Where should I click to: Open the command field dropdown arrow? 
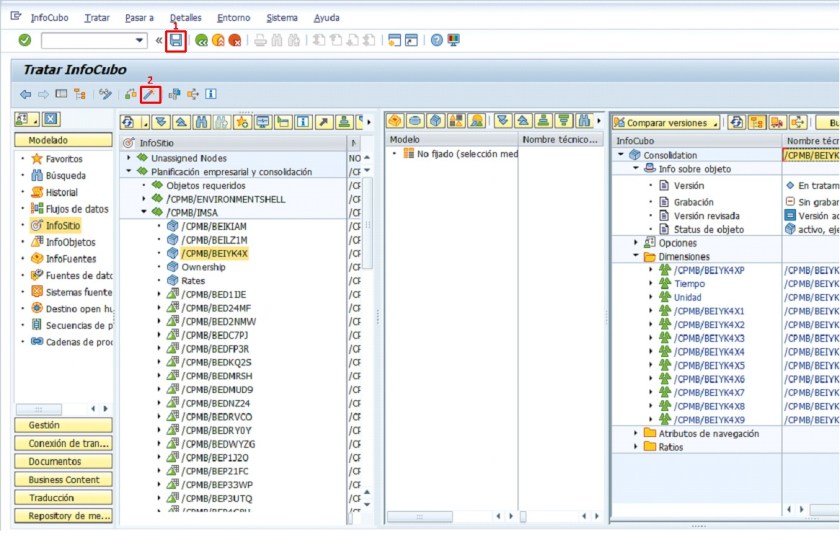[x=139, y=40]
